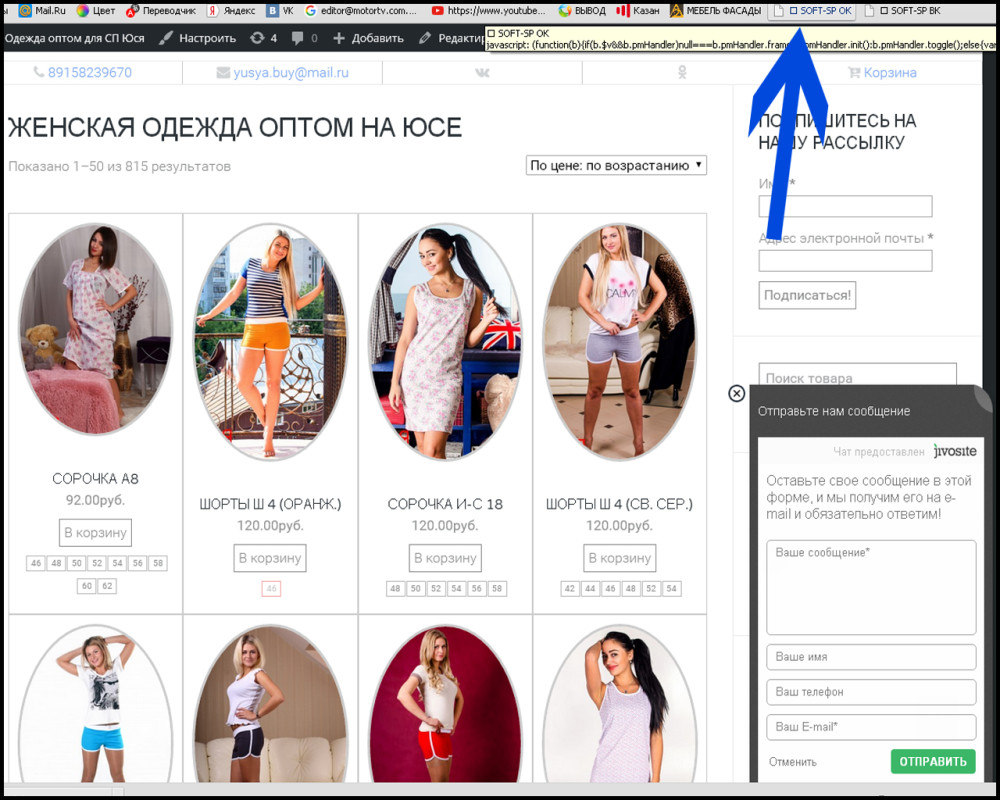The image size is (1000, 800).
Task: Open the Переводчик bookmark
Action: (161, 11)
